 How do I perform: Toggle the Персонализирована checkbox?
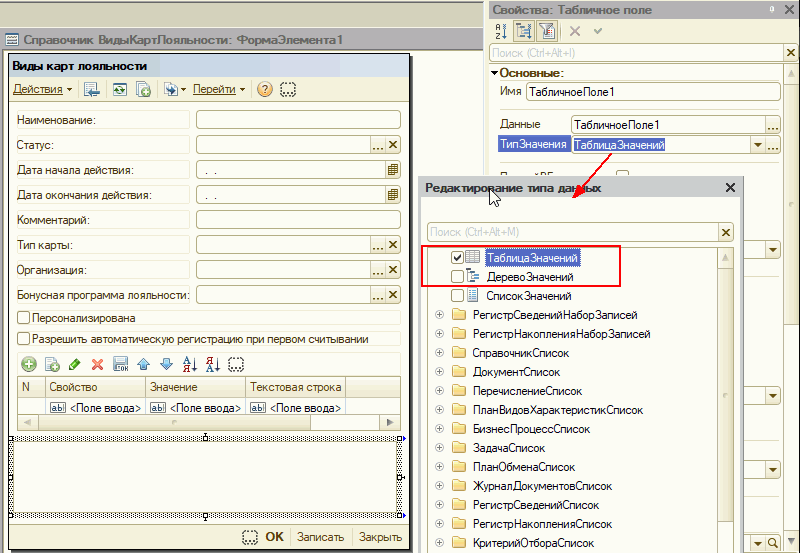coord(23,318)
